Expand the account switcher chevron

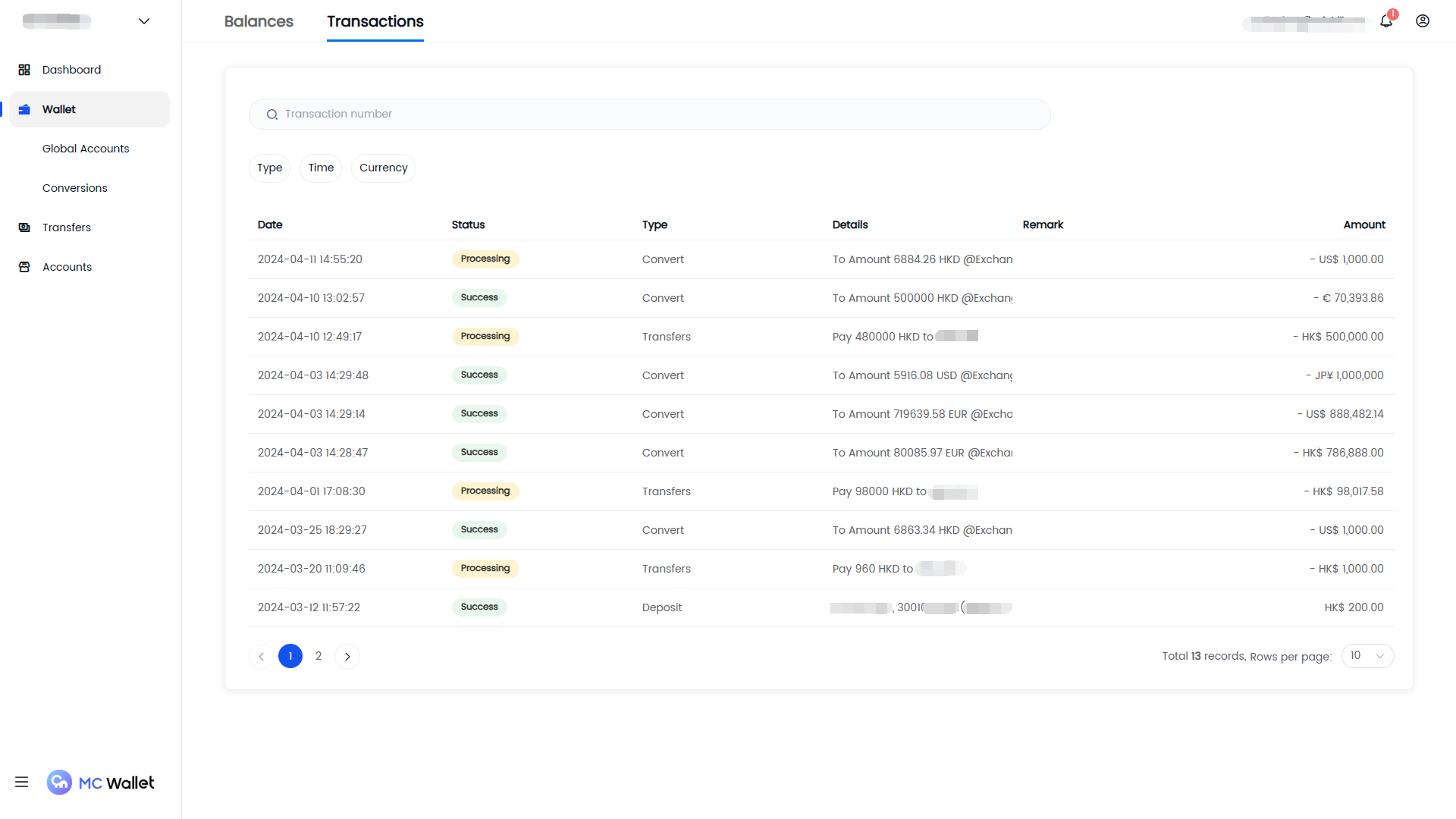pyautogui.click(x=144, y=21)
